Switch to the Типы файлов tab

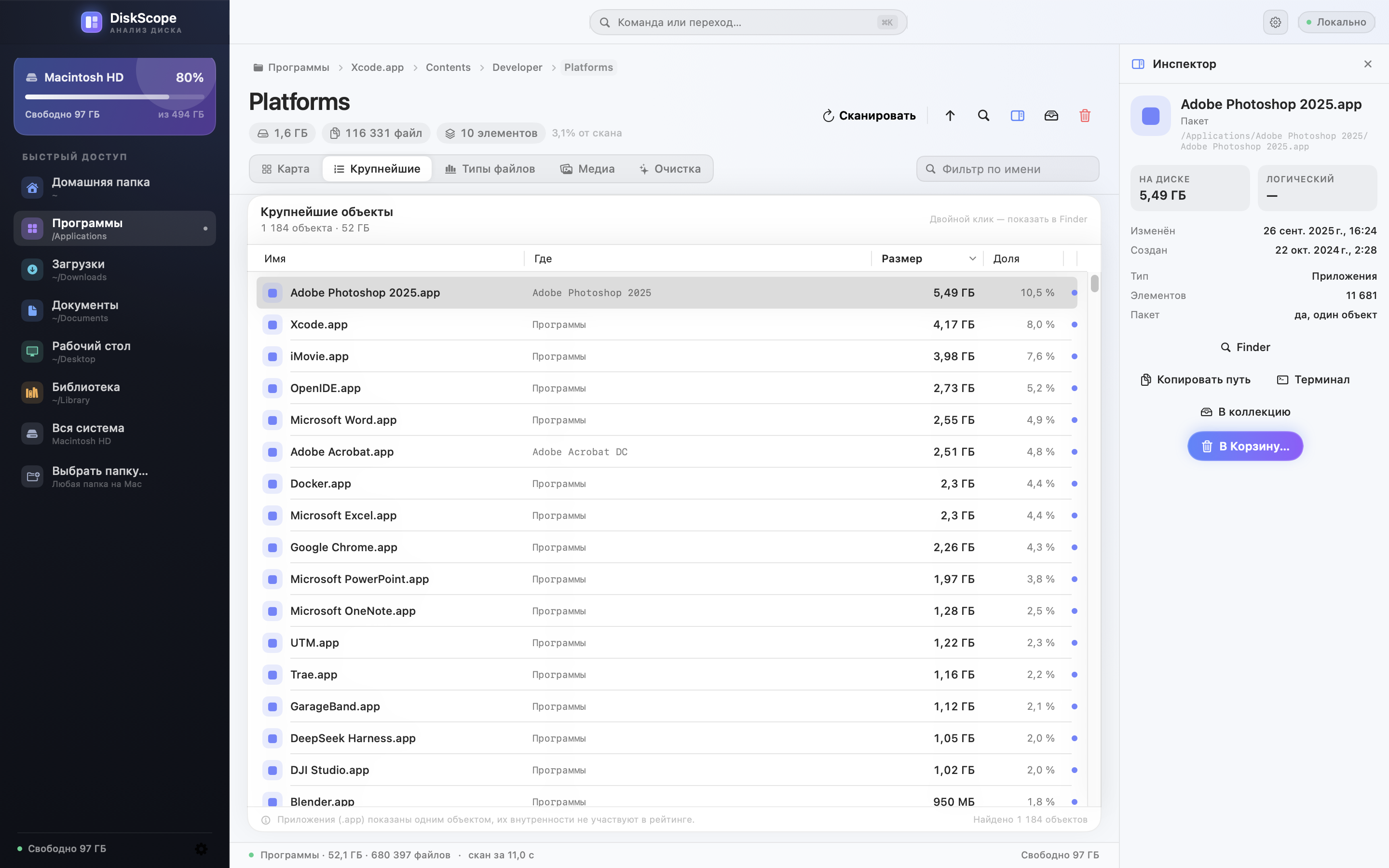(x=490, y=169)
